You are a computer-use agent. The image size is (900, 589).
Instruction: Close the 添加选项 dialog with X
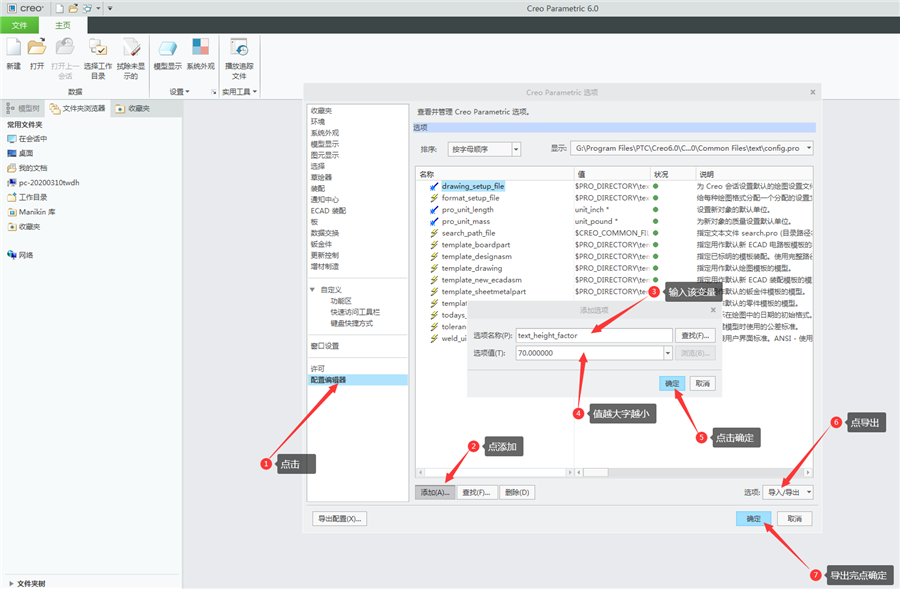point(713,310)
